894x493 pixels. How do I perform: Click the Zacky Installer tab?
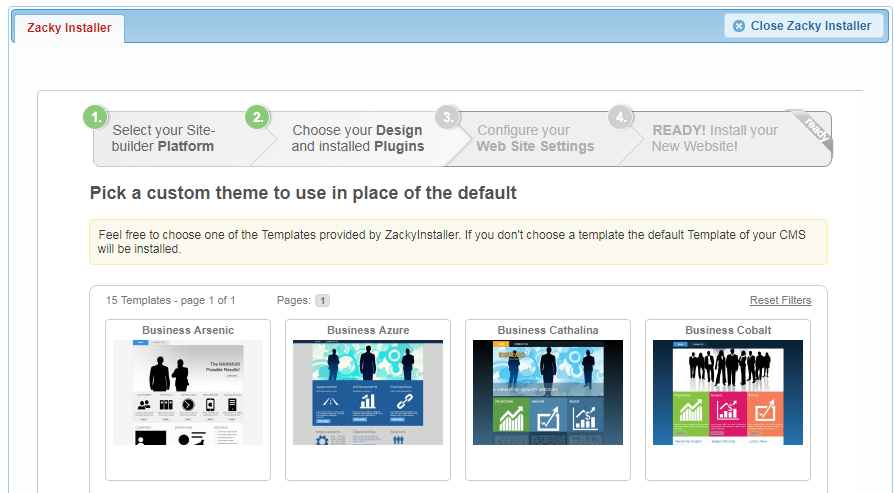coord(69,28)
